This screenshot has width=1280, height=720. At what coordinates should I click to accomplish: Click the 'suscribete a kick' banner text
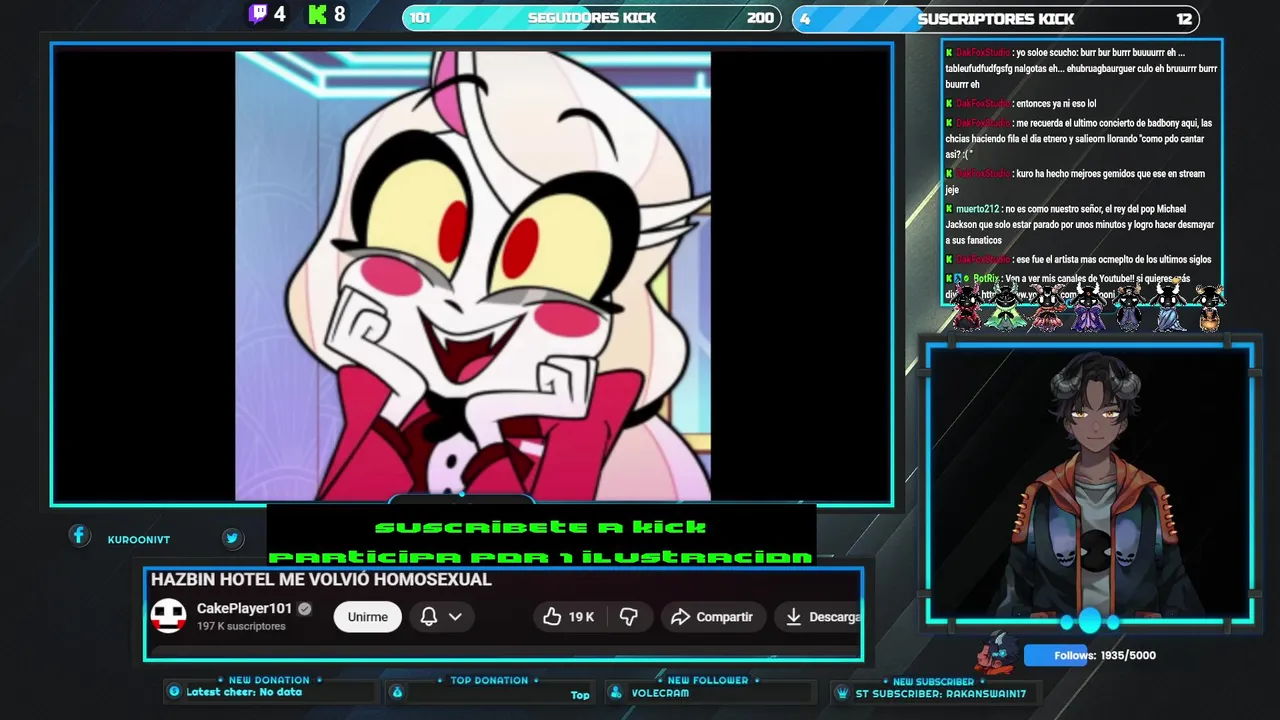(541, 527)
